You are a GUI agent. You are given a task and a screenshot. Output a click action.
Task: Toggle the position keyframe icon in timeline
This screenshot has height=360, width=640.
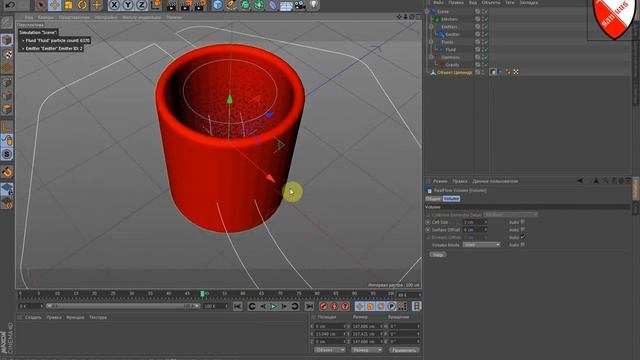(x=360, y=306)
